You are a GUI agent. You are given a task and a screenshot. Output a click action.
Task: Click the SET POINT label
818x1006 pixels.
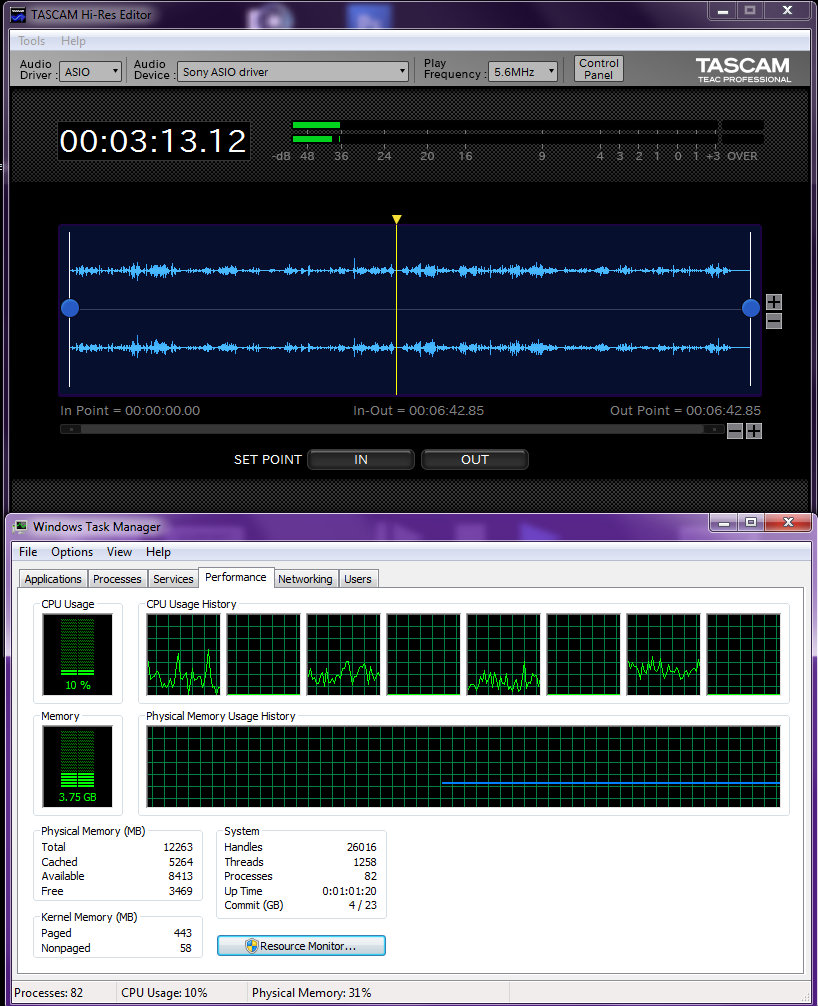(x=268, y=459)
